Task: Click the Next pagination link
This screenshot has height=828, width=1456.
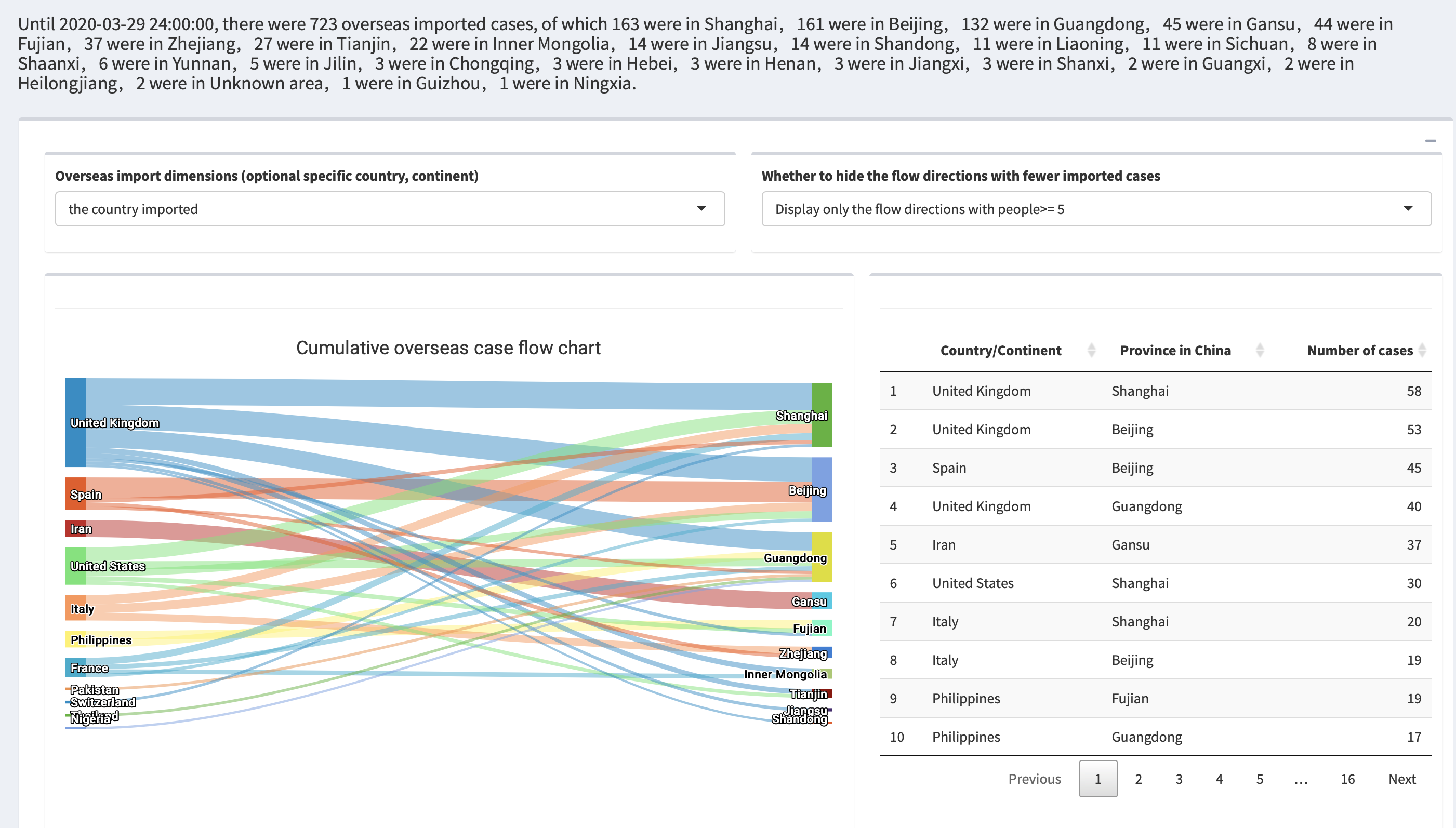Action: click(x=1401, y=779)
